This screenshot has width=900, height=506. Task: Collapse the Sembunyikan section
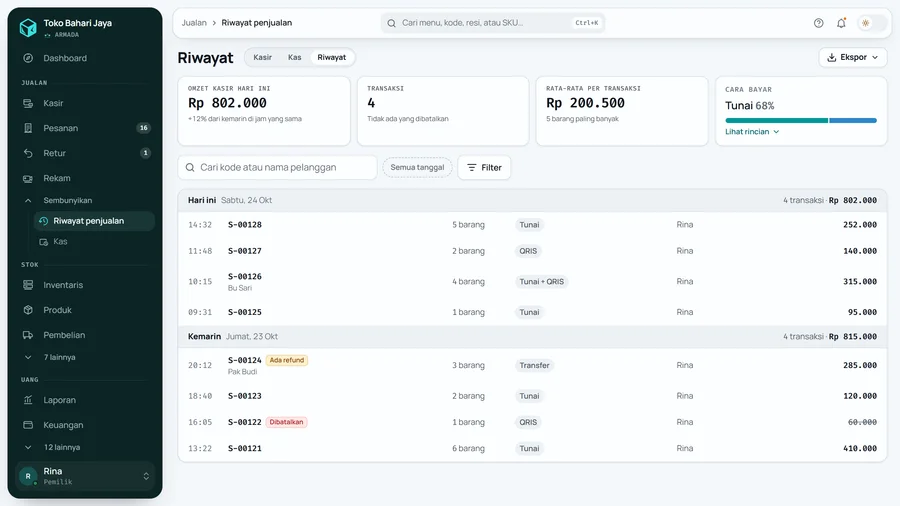tap(85, 200)
